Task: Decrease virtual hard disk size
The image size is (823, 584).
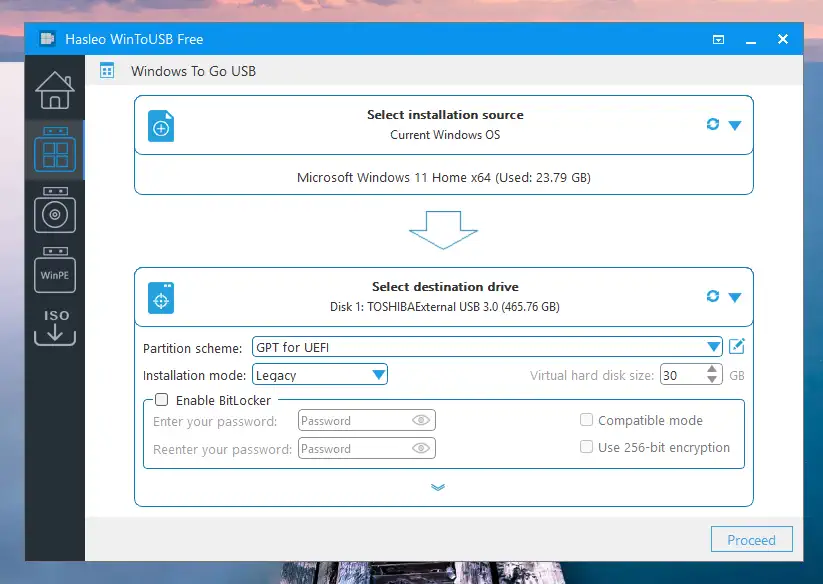Action: [712, 379]
